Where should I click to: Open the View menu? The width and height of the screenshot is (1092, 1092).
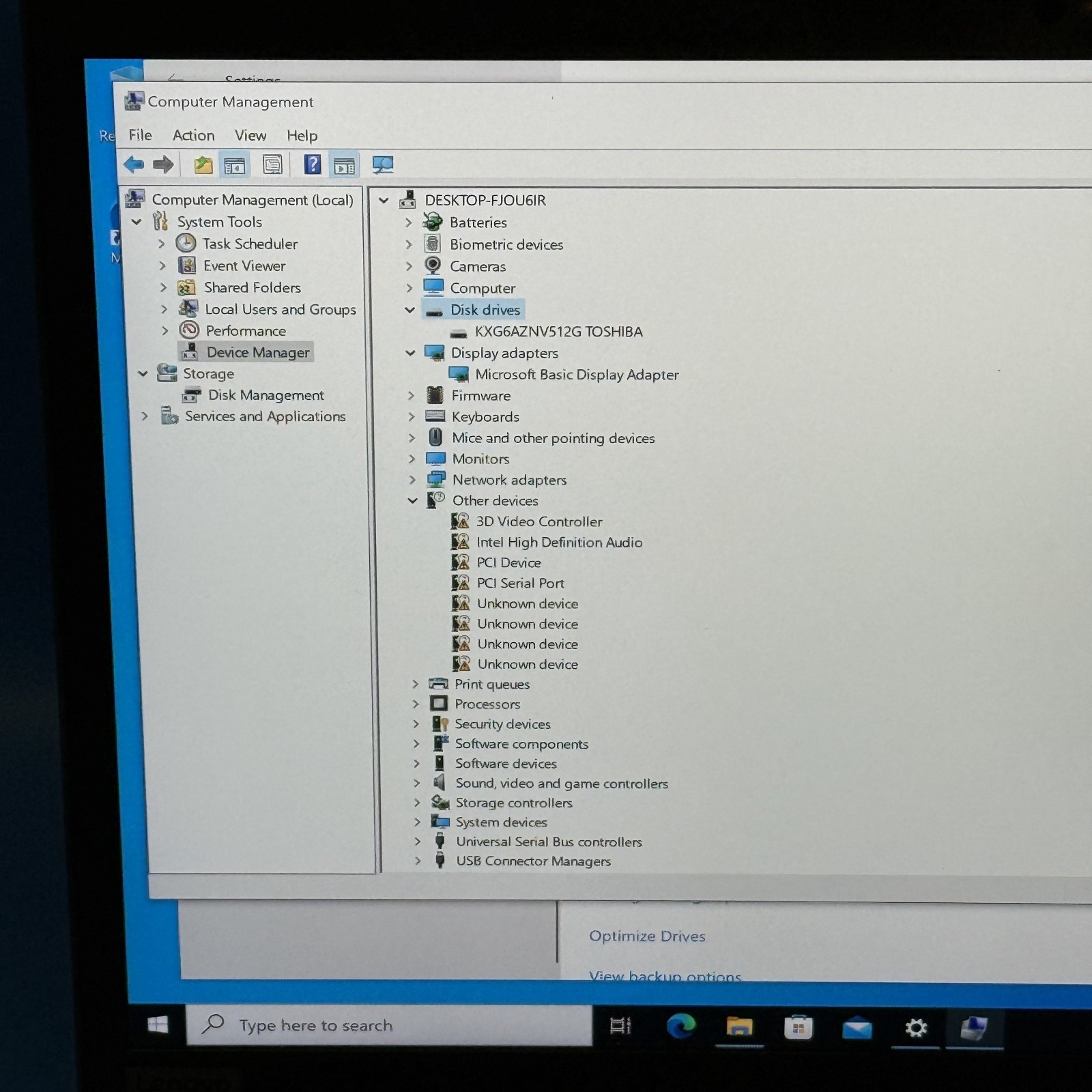pyautogui.click(x=250, y=135)
